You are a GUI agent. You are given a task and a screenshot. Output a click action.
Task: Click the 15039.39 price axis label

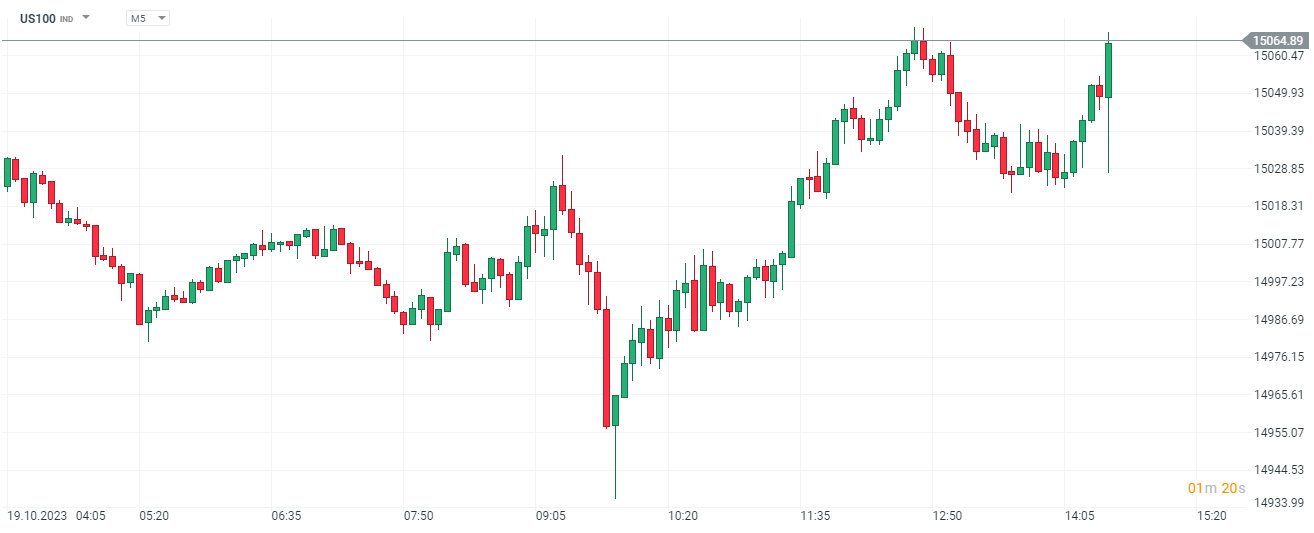pos(1278,131)
